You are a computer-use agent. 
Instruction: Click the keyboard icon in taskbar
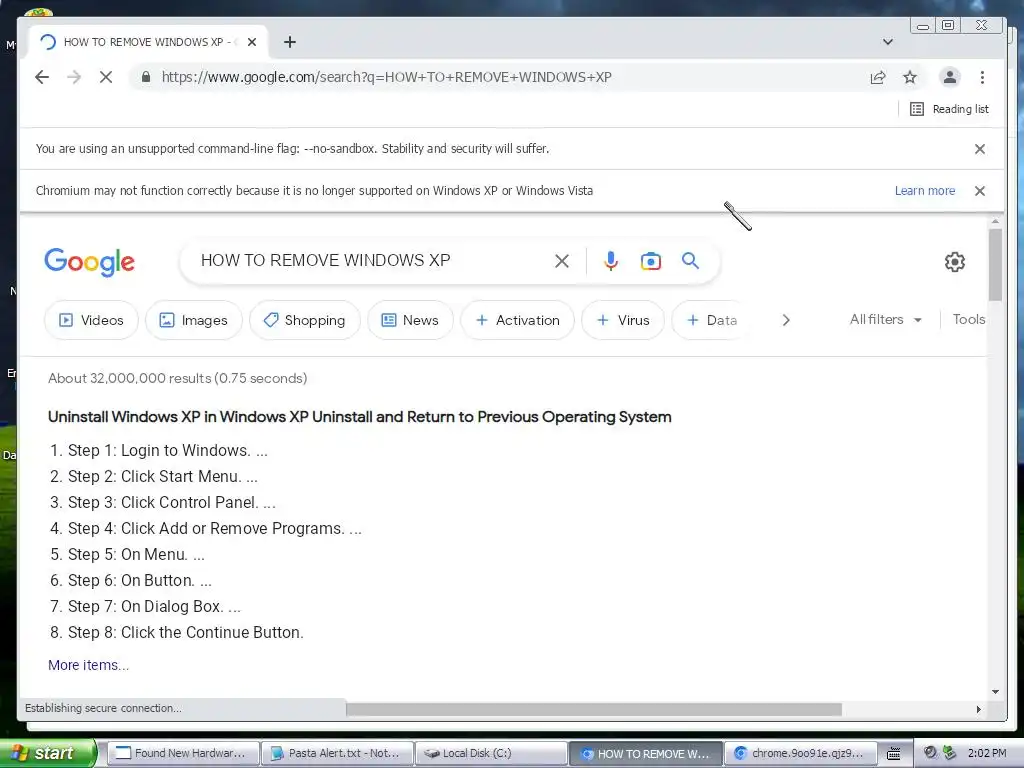(x=894, y=754)
